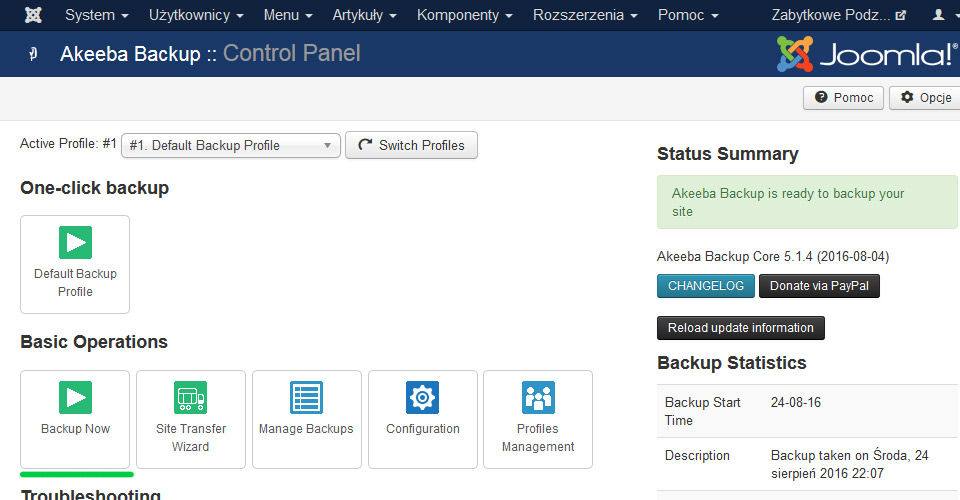The image size is (960, 500).
Task: Click the Backup Statistics heading
Action: pos(732,363)
